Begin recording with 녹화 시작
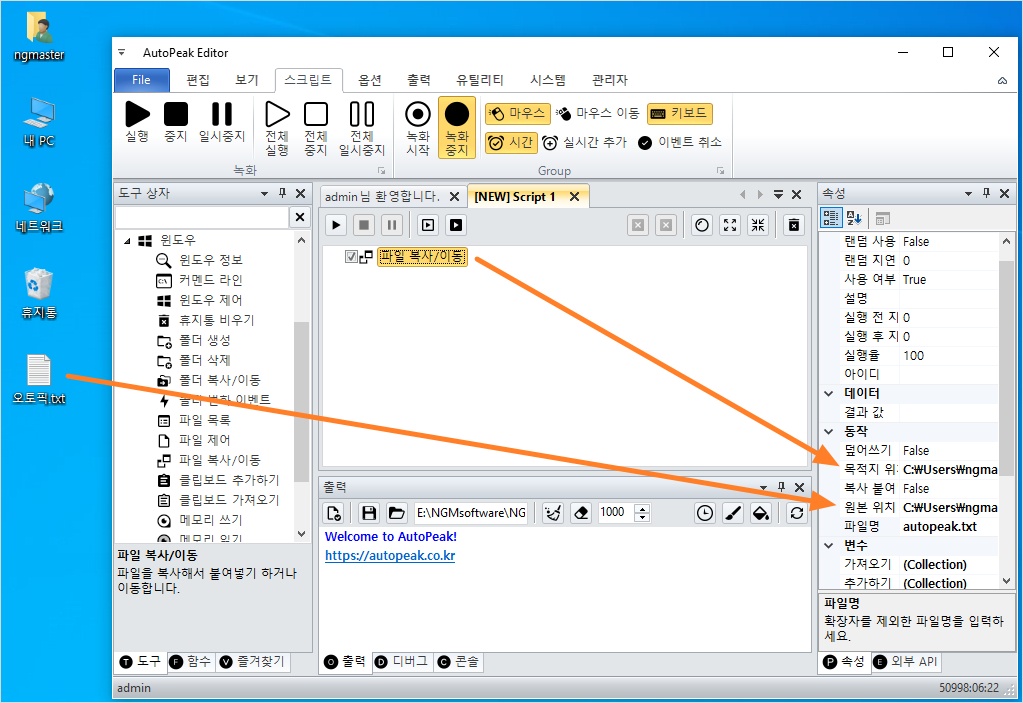 [x=418, y=128]
